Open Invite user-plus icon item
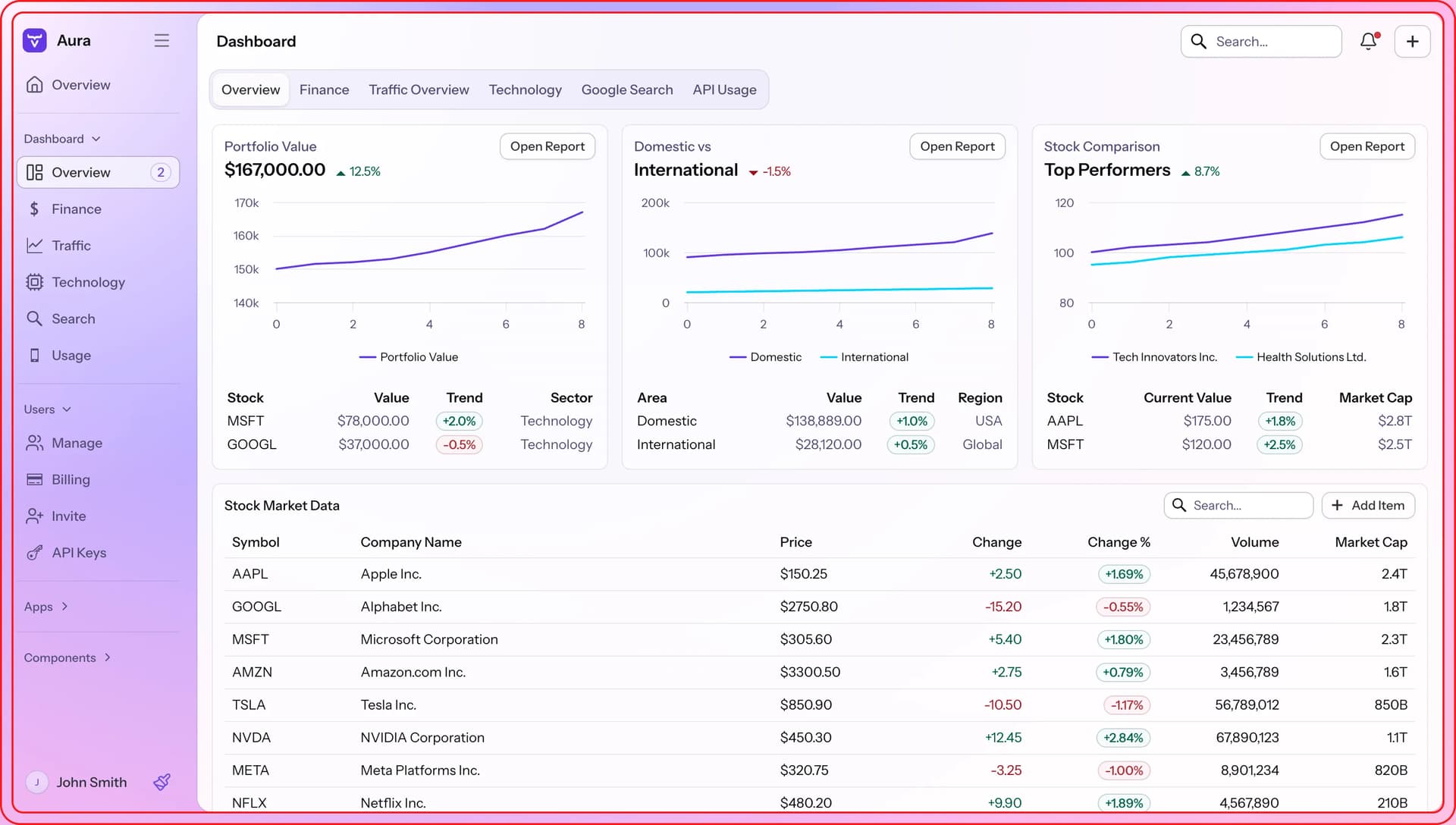The width and height of the screenshot is (1456, 825). 34,516
